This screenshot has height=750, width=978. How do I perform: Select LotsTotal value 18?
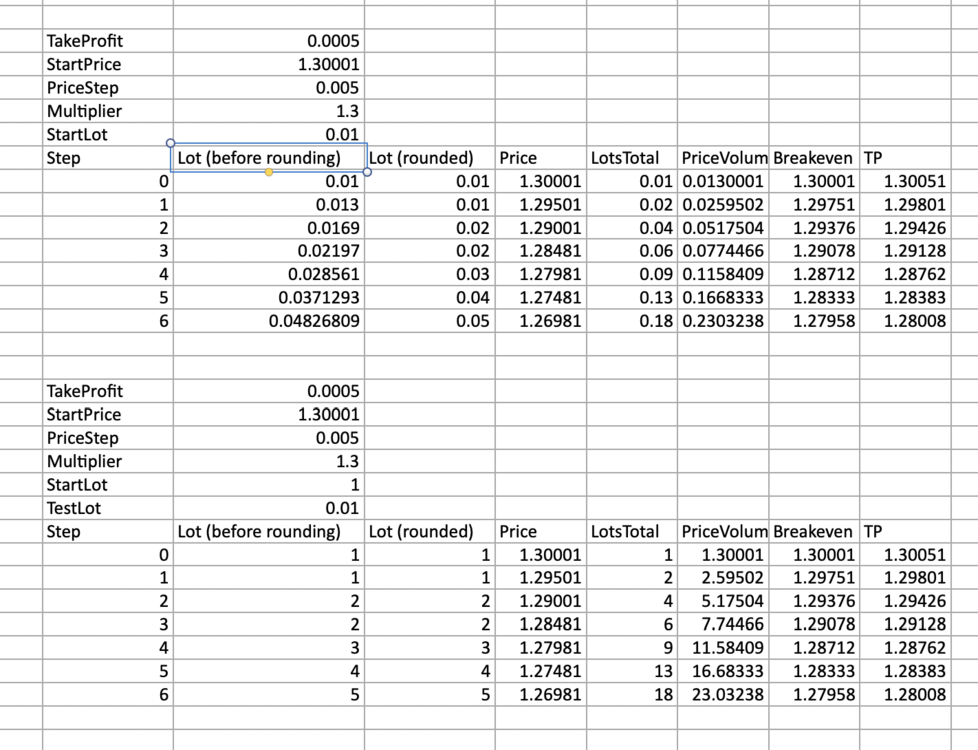click(x=632, y=694)
